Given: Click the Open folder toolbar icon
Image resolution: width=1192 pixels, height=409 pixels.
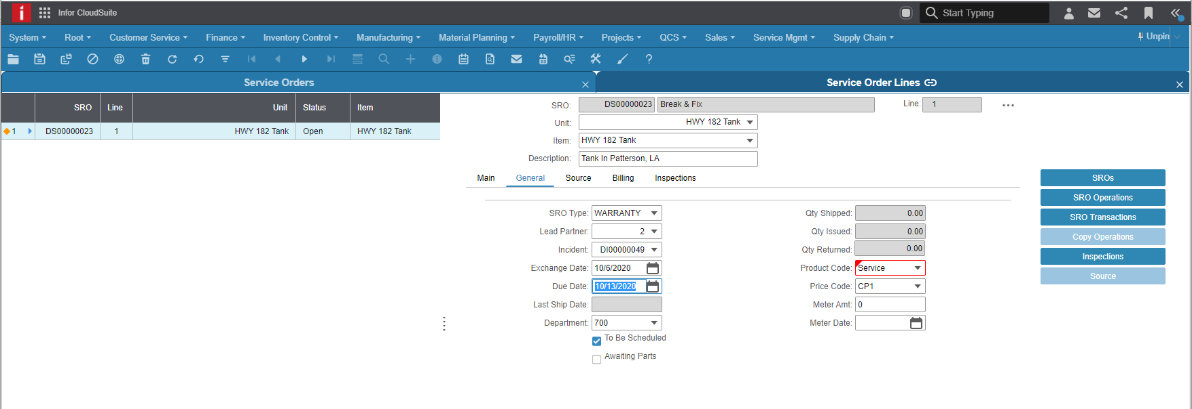Looking at the screenshot, I should [12, 59].
